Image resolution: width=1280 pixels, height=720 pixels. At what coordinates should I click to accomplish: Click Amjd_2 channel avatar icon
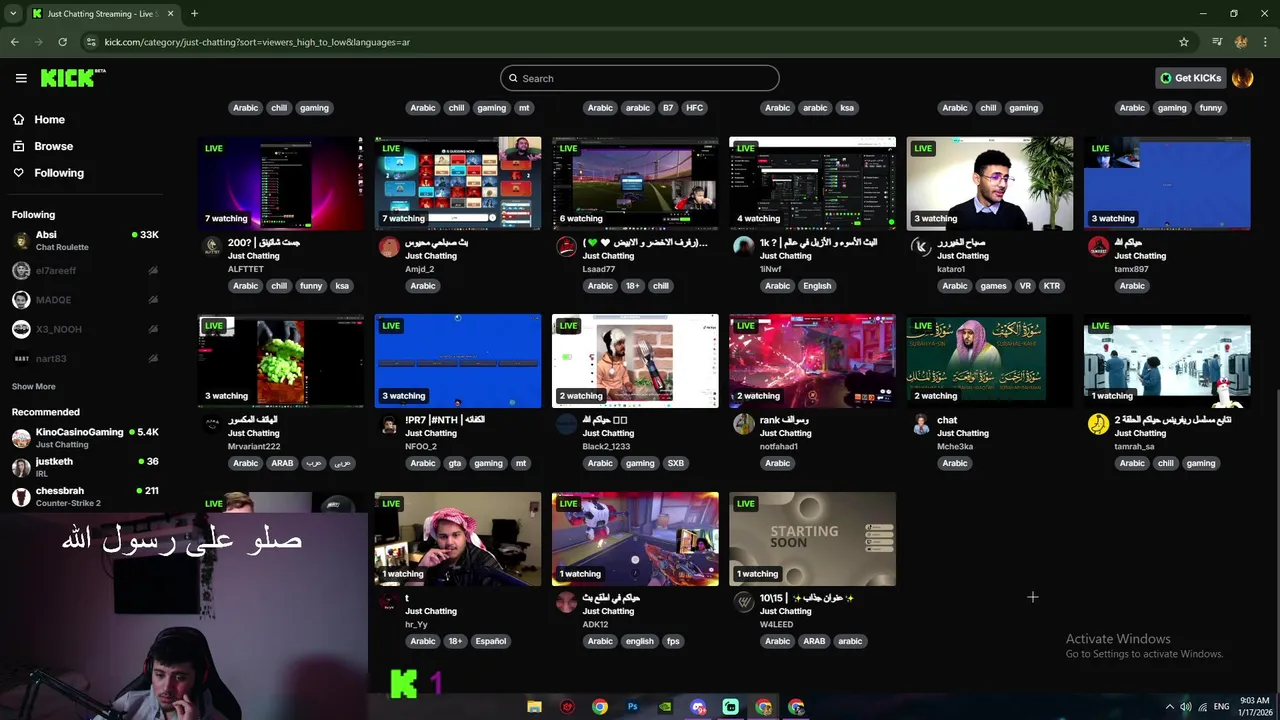(389, 247)
